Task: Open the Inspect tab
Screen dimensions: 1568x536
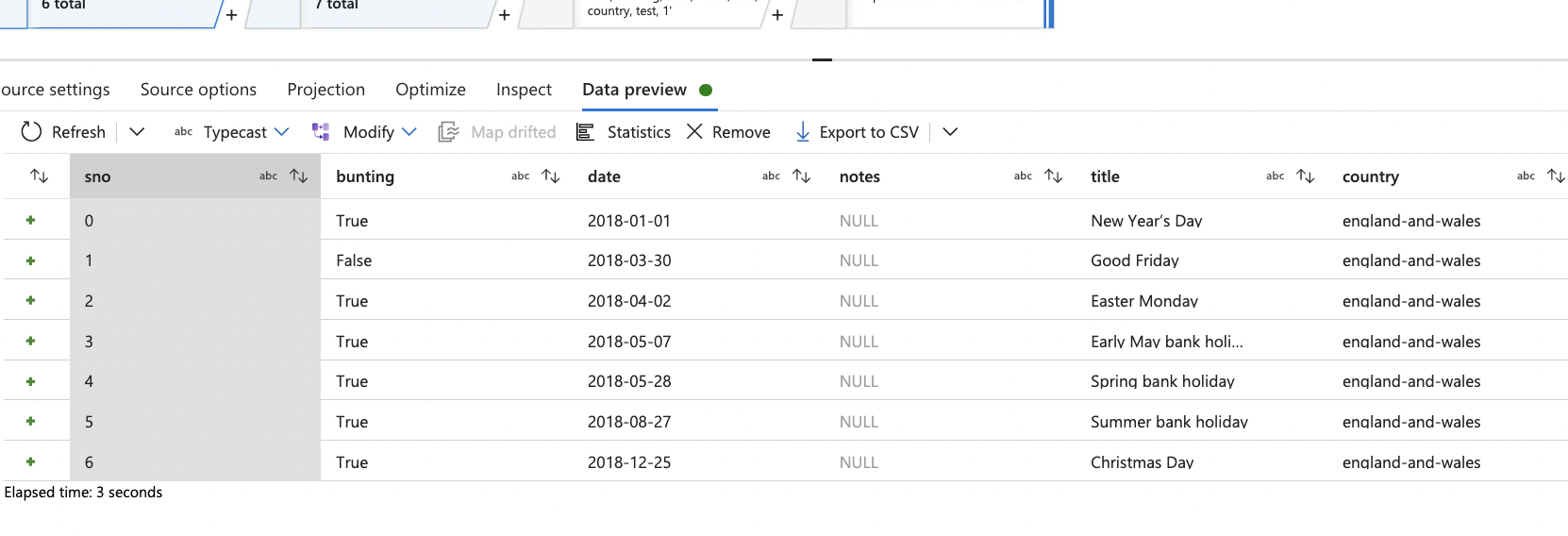Action: 524,90
